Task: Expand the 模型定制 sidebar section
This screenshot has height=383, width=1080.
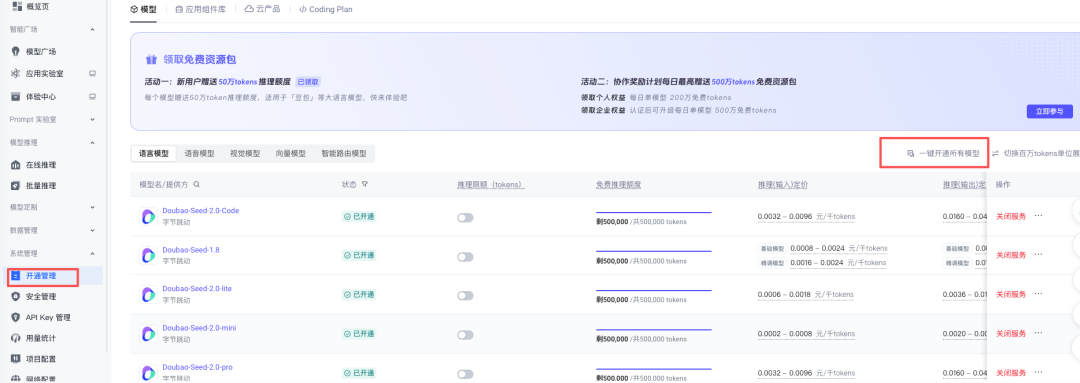Action: click(92, 207)
